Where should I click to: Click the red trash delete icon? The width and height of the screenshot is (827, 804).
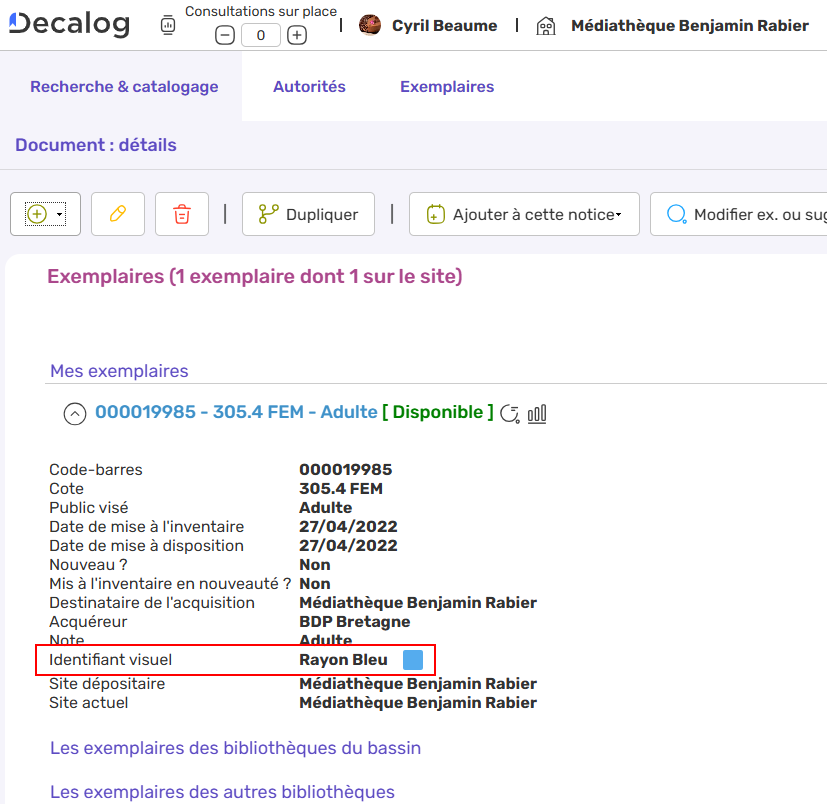[x=181, y=213]
